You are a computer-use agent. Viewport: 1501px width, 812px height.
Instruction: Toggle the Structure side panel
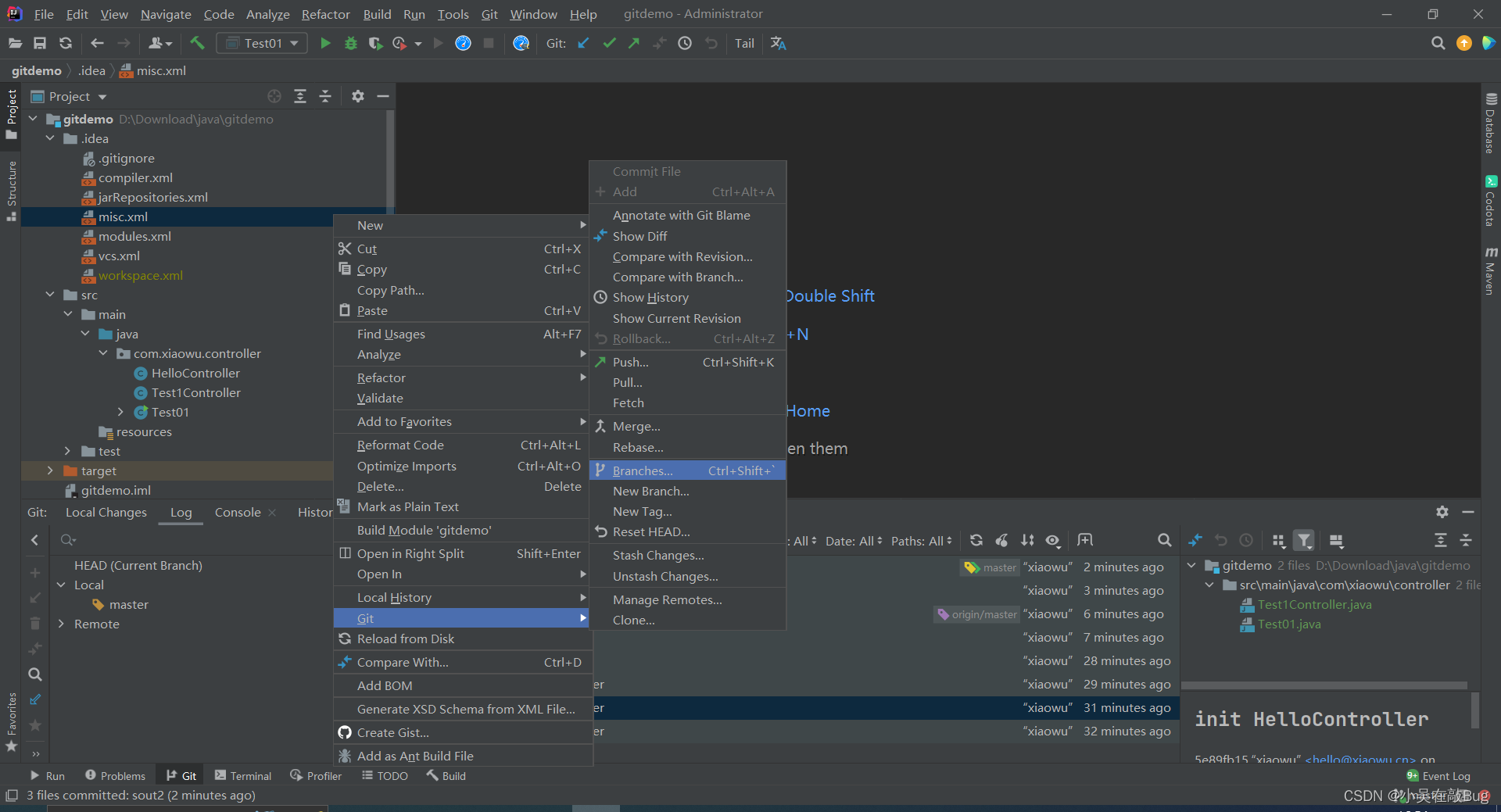[x=11, y=191]
